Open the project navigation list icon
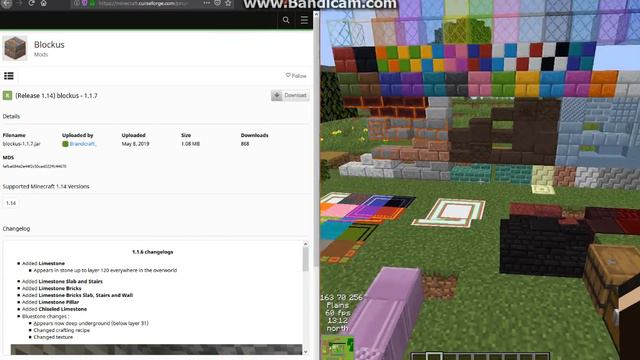The height and width of the screenshot is (360, 640). coord(9,76)
